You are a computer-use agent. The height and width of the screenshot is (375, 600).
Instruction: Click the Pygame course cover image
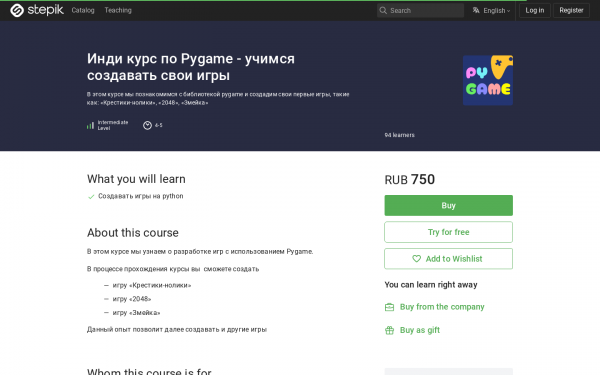(x=488, y=80)
